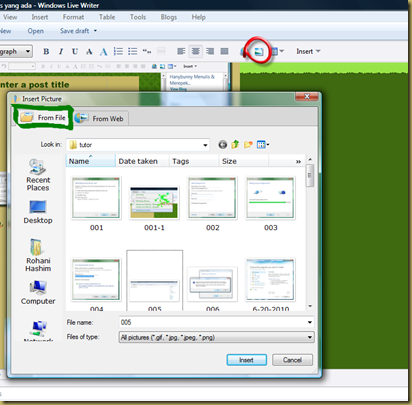Open the Look in folder dropdown
The width and height of the screenshot is (412, 405).
click(x=205, y=145)
